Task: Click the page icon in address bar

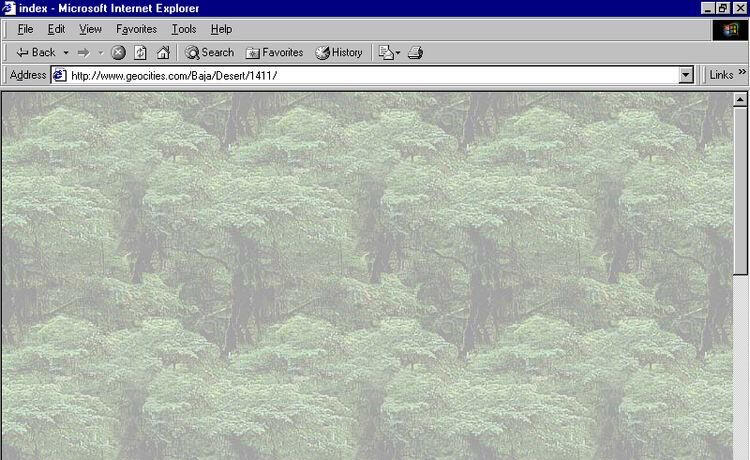Action: 59,76
